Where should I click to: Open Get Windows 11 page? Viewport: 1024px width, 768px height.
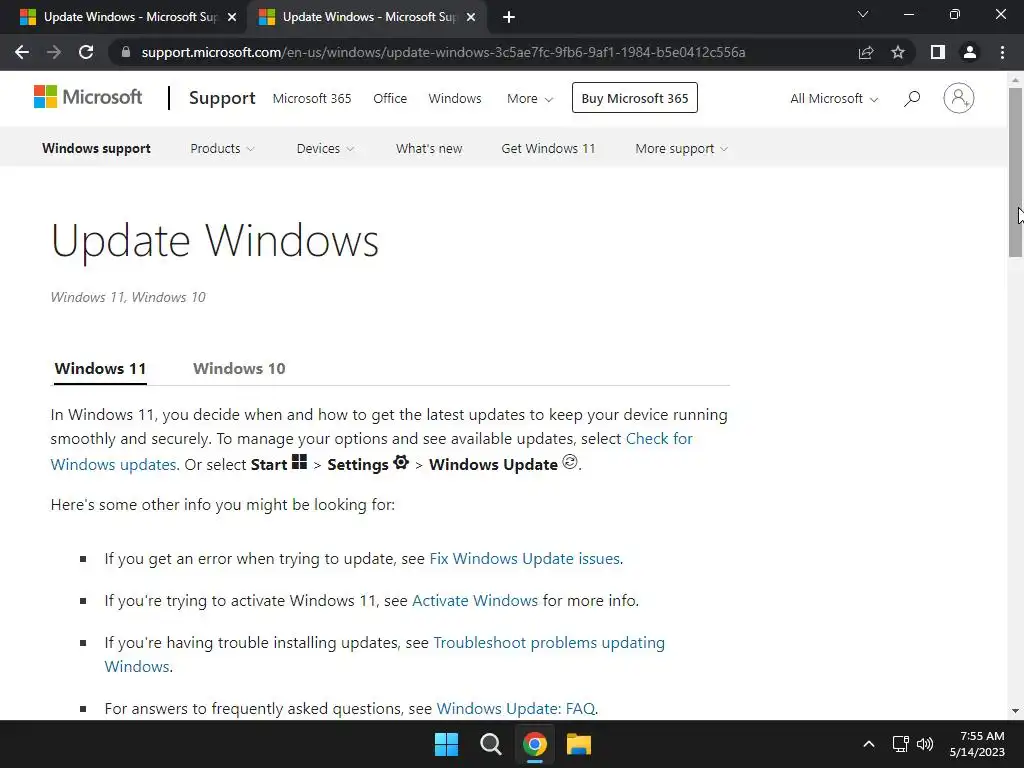548,148
